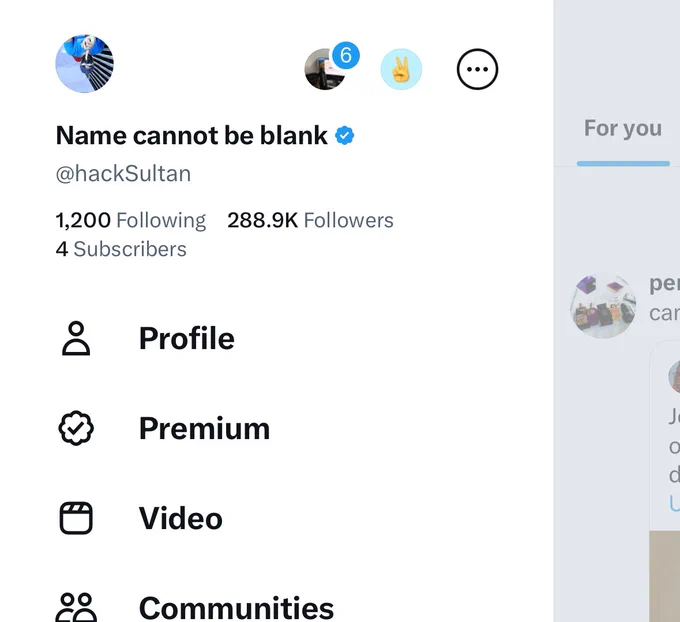Open the @hackSultan handle
The image size is (680, 622).
123,174
